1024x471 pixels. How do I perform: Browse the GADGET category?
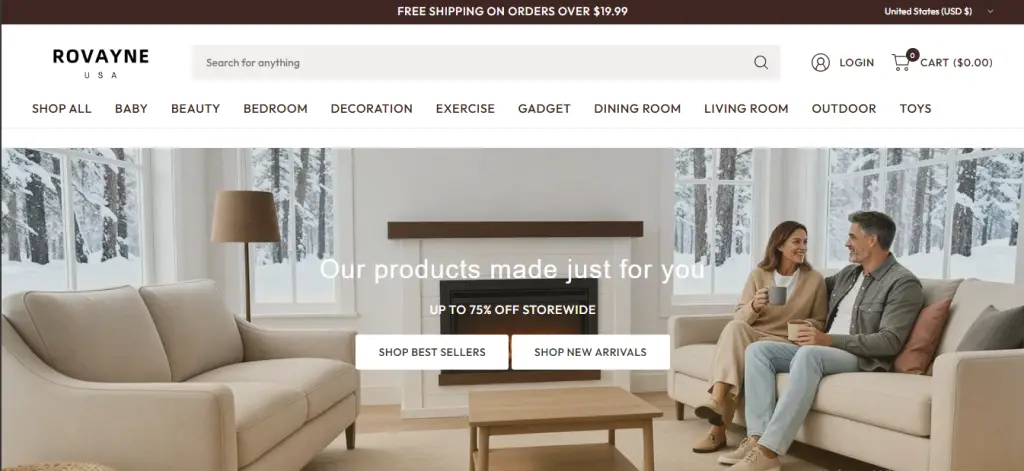544,108
